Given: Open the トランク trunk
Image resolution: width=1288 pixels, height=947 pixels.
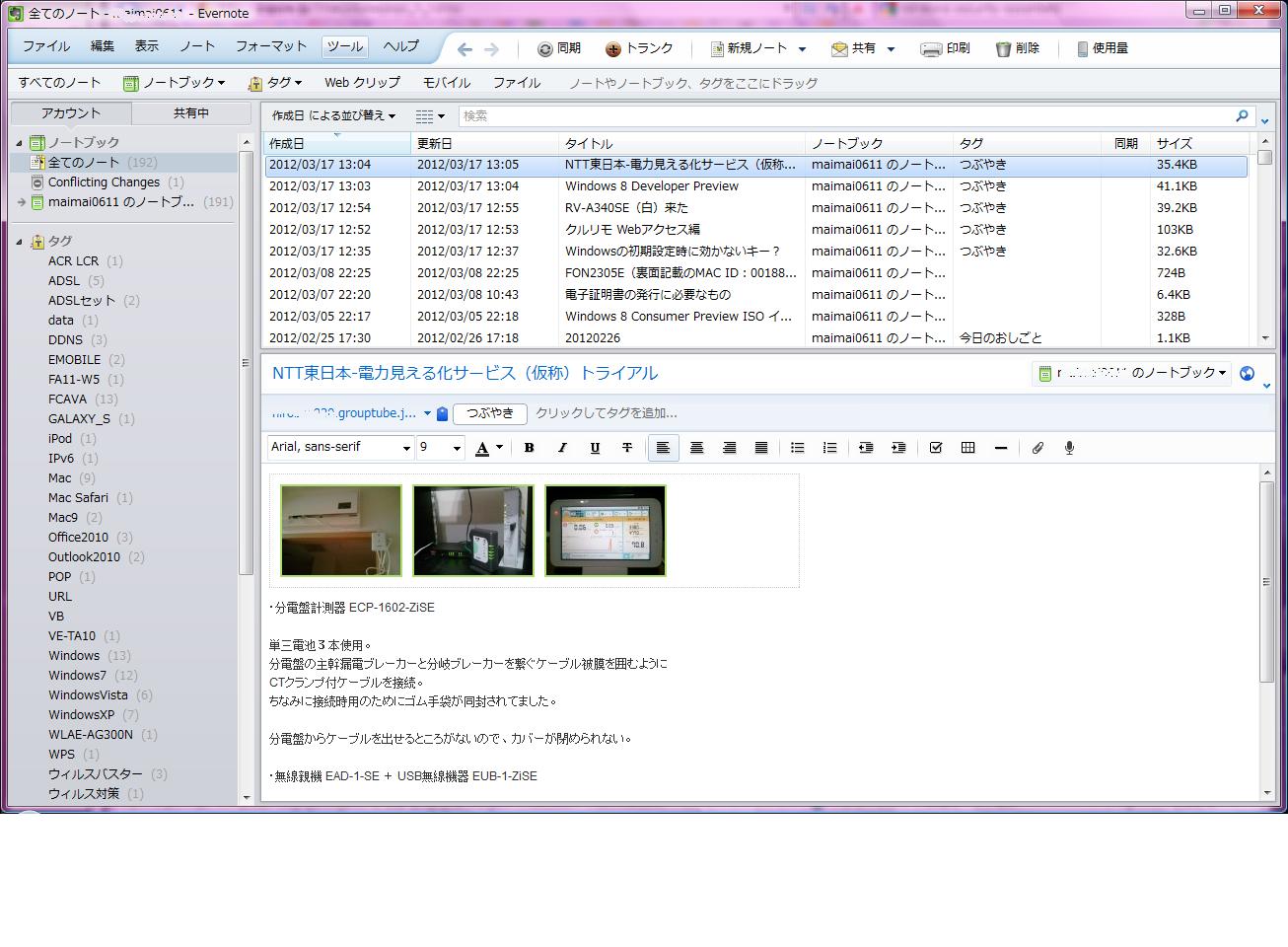Looking at the screenshot, I should click(x=638, y=48).
